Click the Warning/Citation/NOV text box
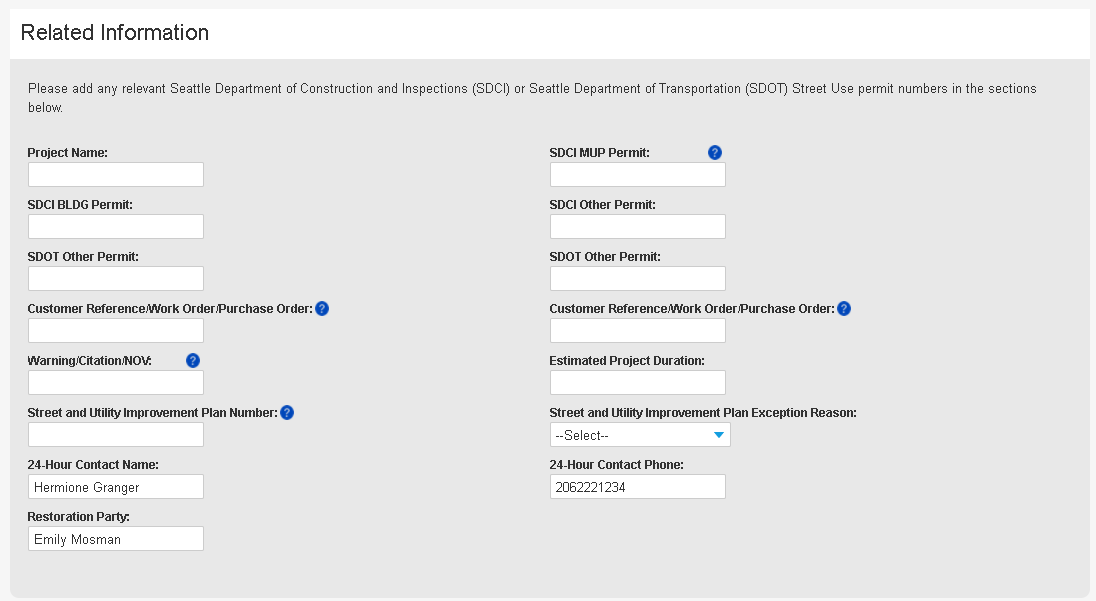The image size is (1096, 601). click(116, 383)
